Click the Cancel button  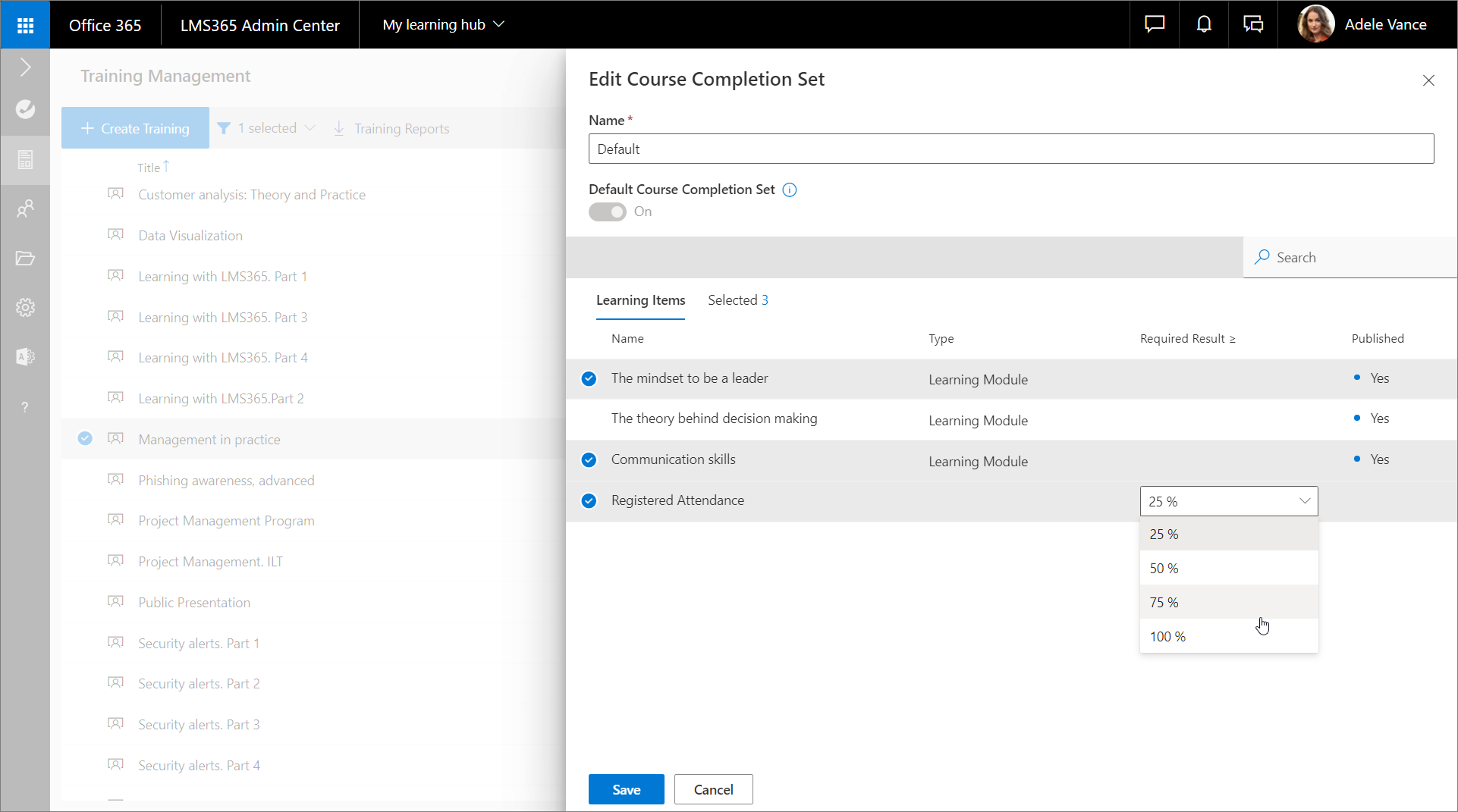click(x=713, y=789)
